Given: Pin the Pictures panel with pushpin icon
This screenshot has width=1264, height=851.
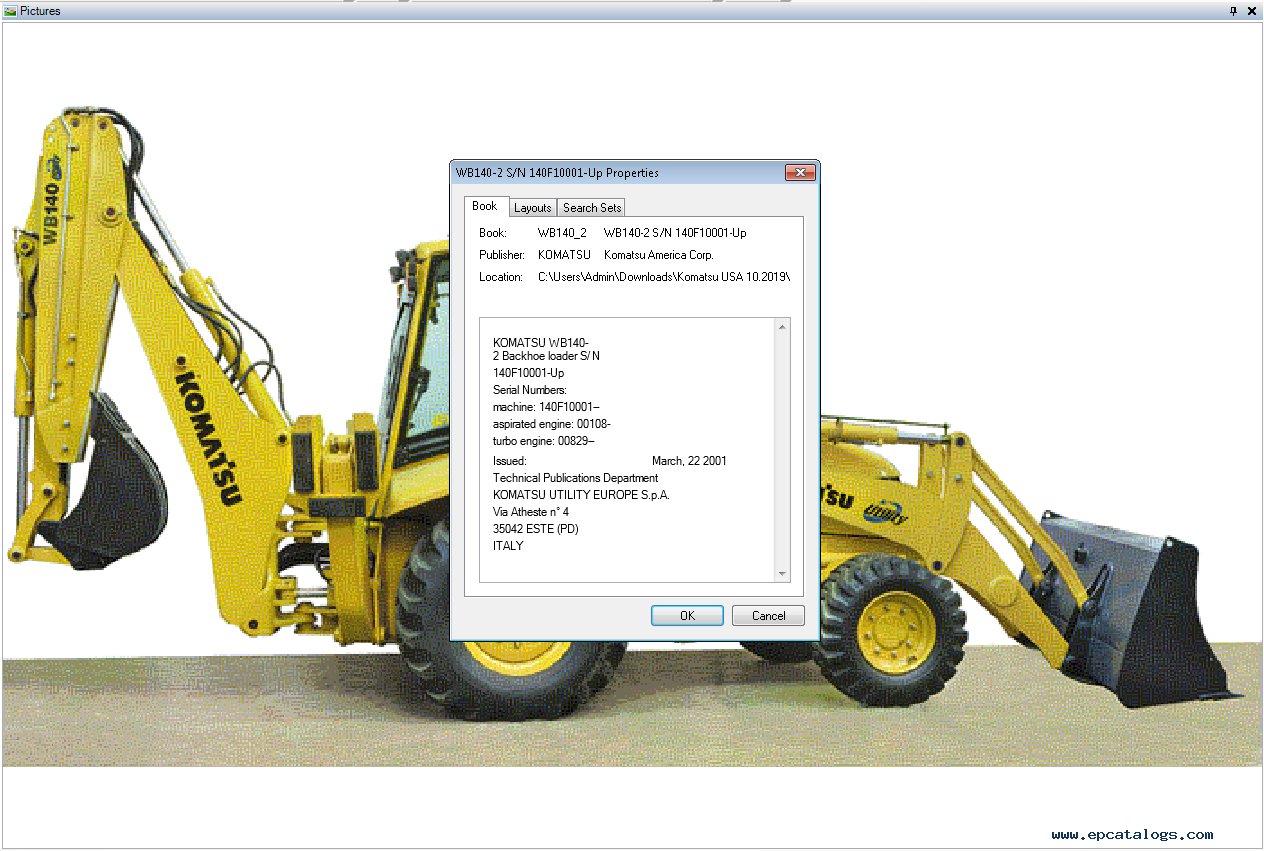Looking at the screenshot, I should point(1233,11).
